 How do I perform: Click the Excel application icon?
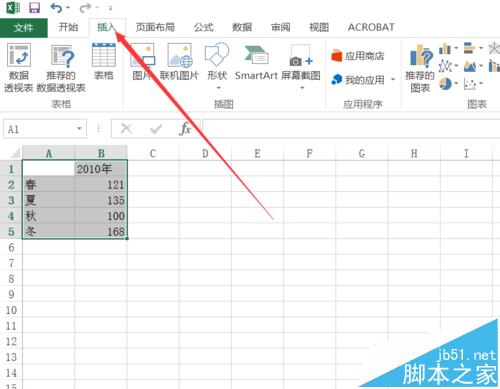(x=13, y=7)
